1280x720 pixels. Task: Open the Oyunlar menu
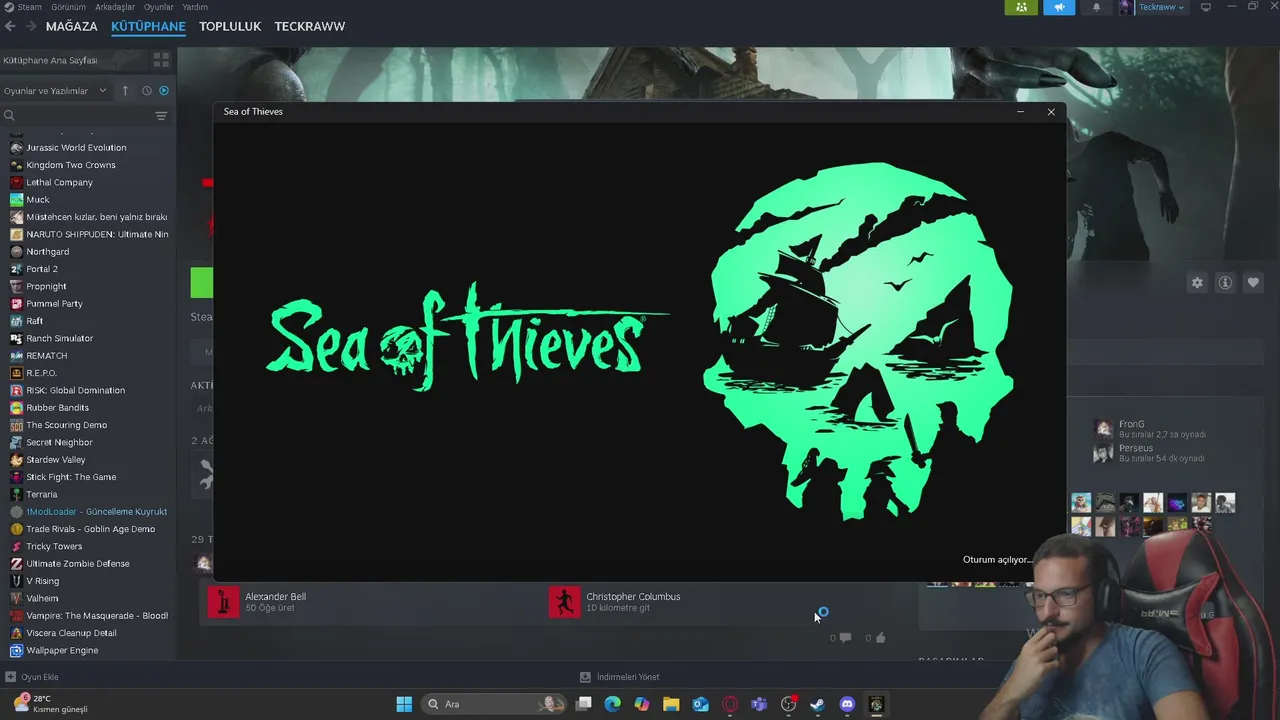(x=159, y=7)
